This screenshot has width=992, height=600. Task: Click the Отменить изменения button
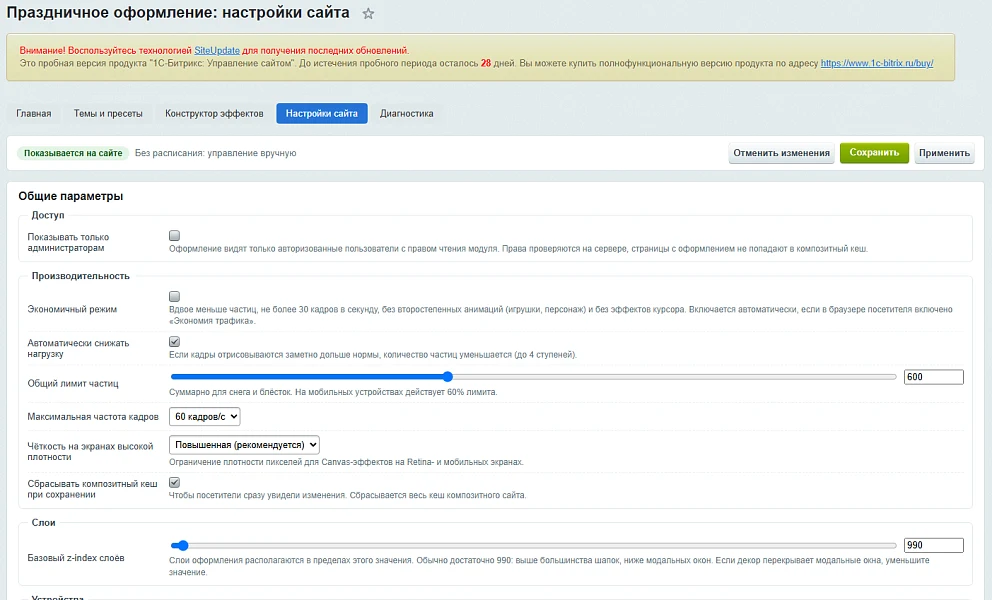(x=781, y=153)
